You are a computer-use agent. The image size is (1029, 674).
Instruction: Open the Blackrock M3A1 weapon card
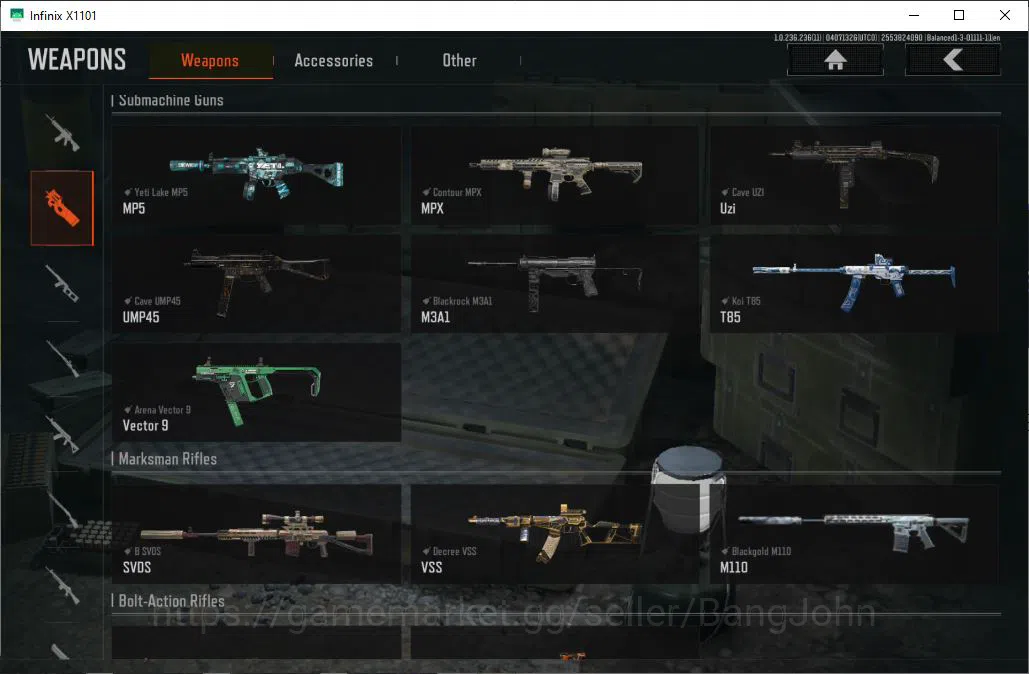[x=555, y=284]
